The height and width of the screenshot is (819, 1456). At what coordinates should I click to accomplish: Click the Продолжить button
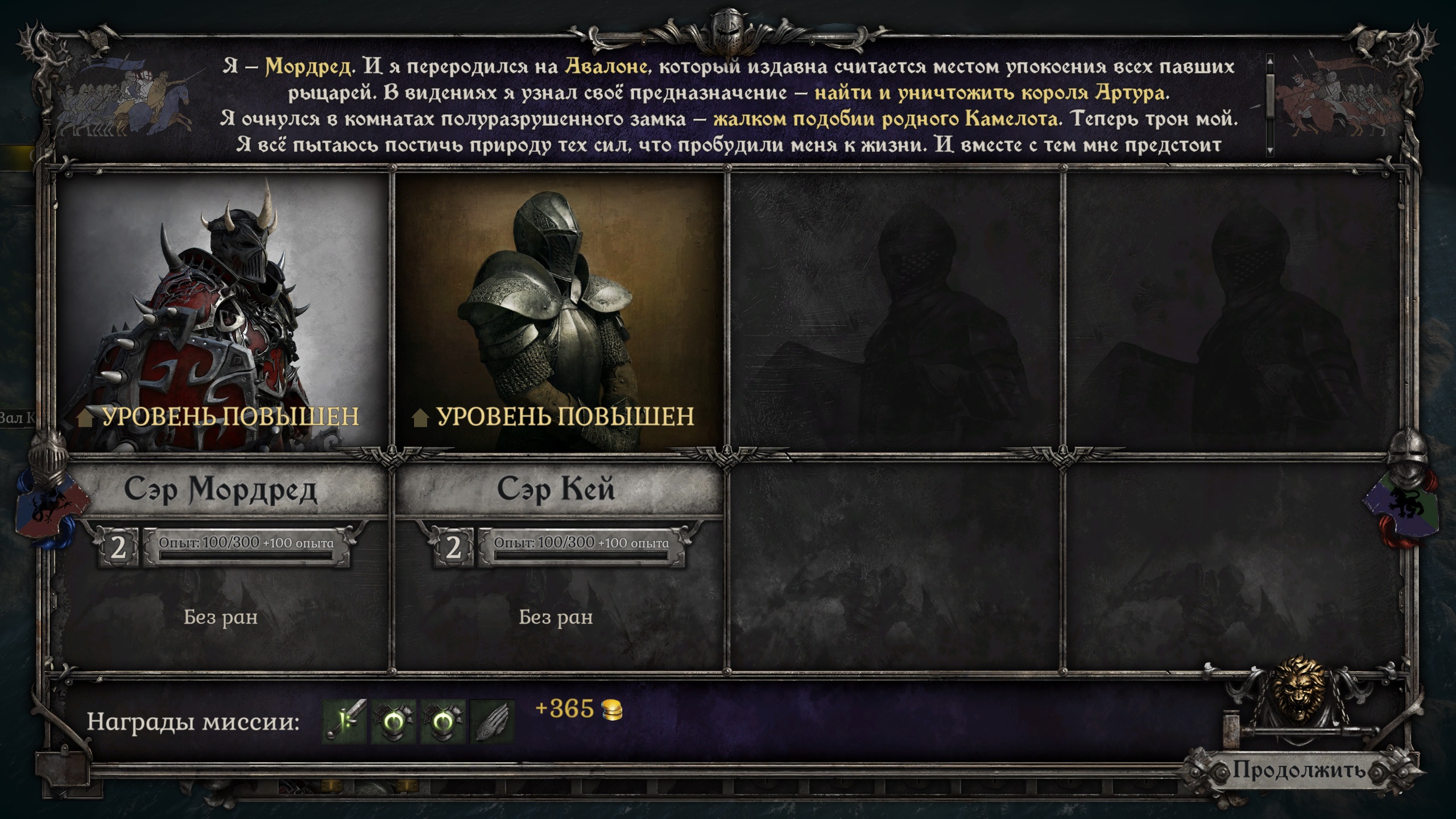(1298, 770)
